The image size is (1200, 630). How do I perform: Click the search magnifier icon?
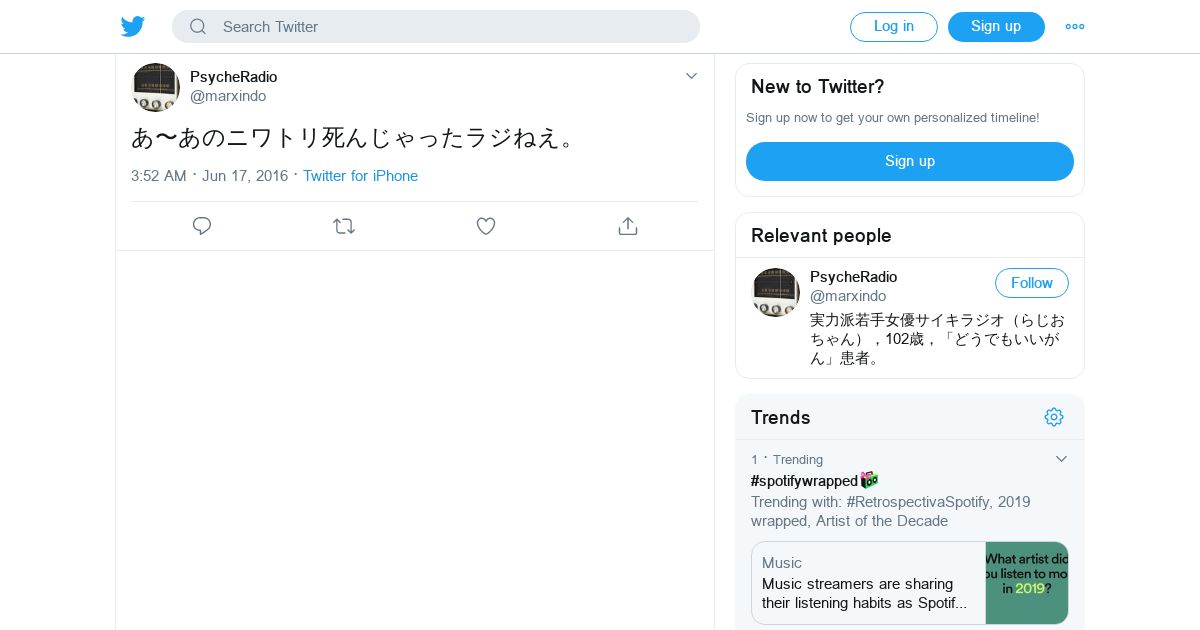coord(198,27)
